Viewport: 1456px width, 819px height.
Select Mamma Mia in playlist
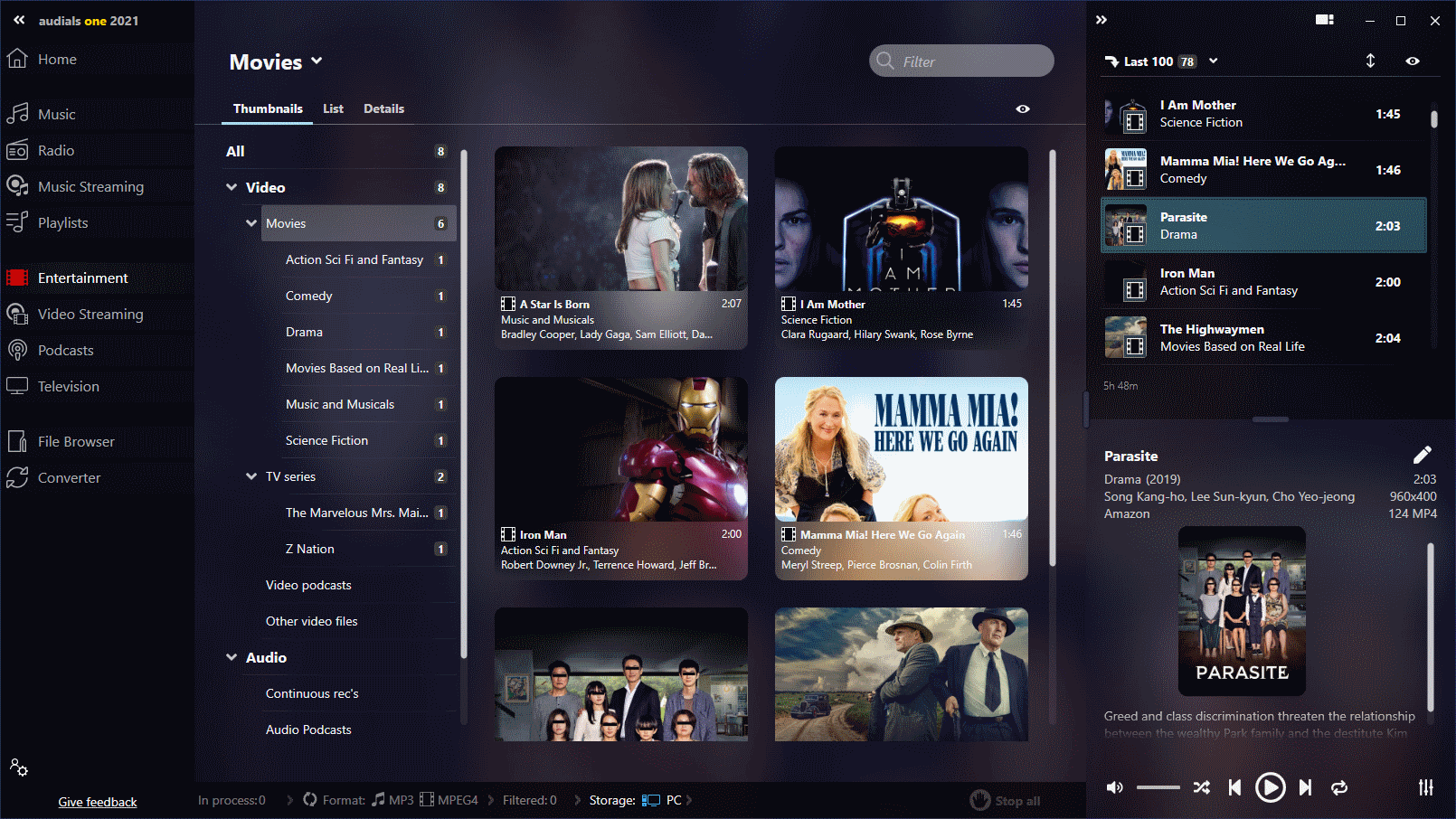1263,170
